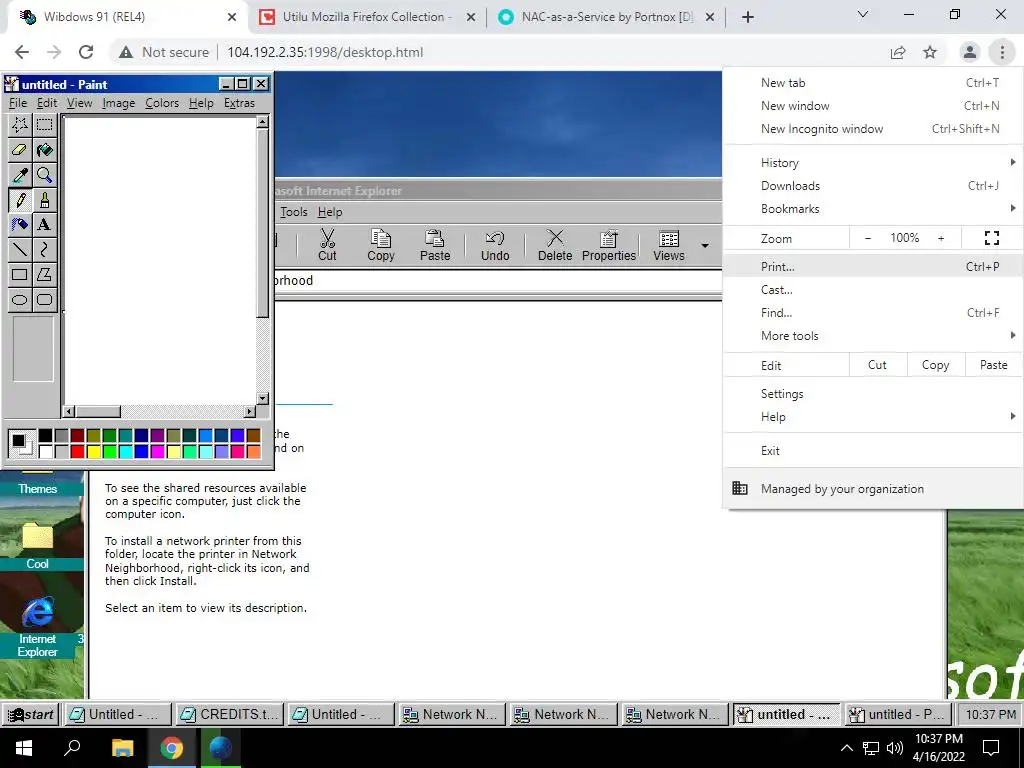Image resolution: width=1024 pixels, height=768 pixels.
Task: Open the Tools menu in Explorer window
Action: (x=294, y=212)
